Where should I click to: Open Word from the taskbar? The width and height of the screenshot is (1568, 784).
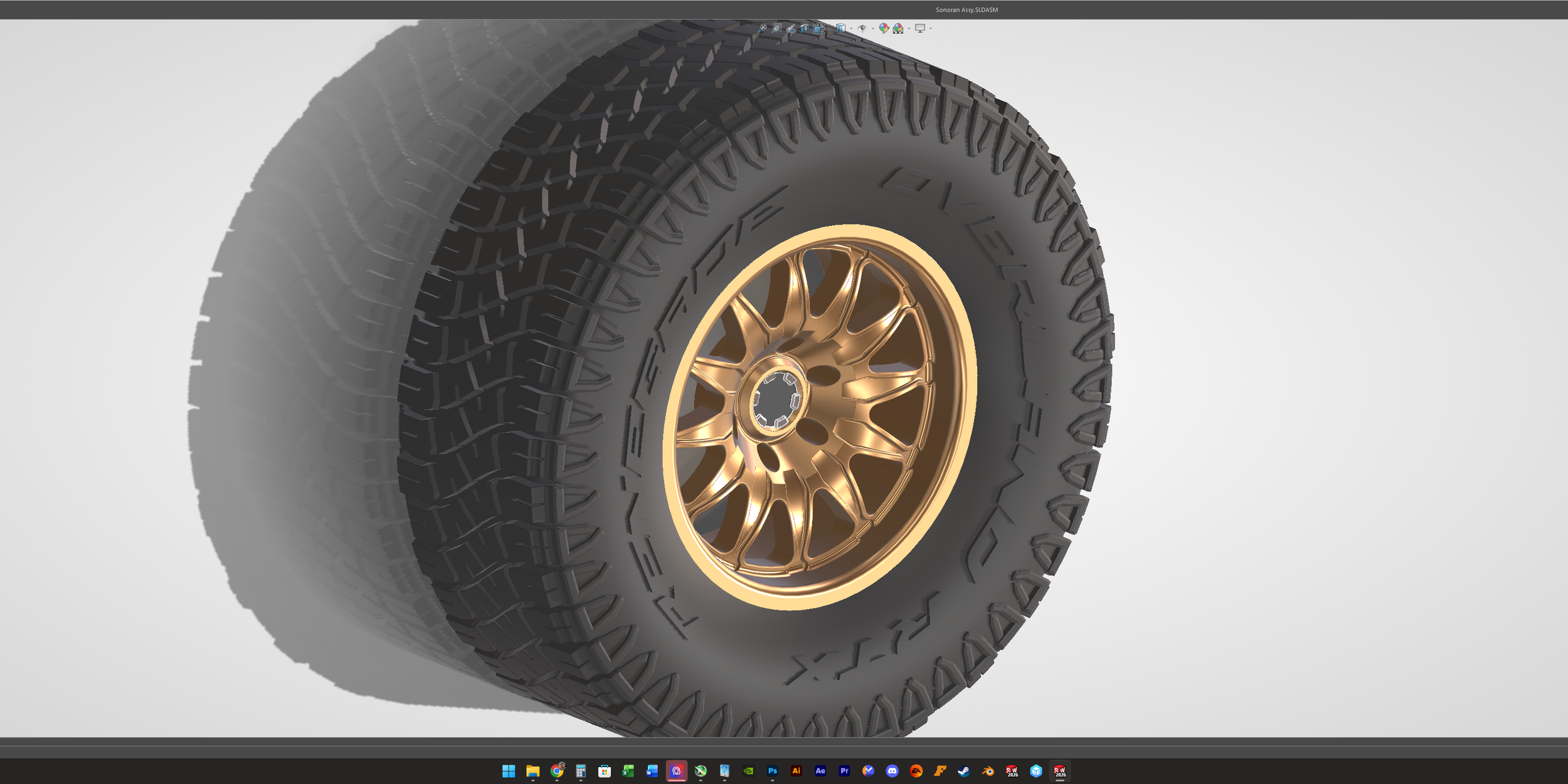click(x=652, y=771)
